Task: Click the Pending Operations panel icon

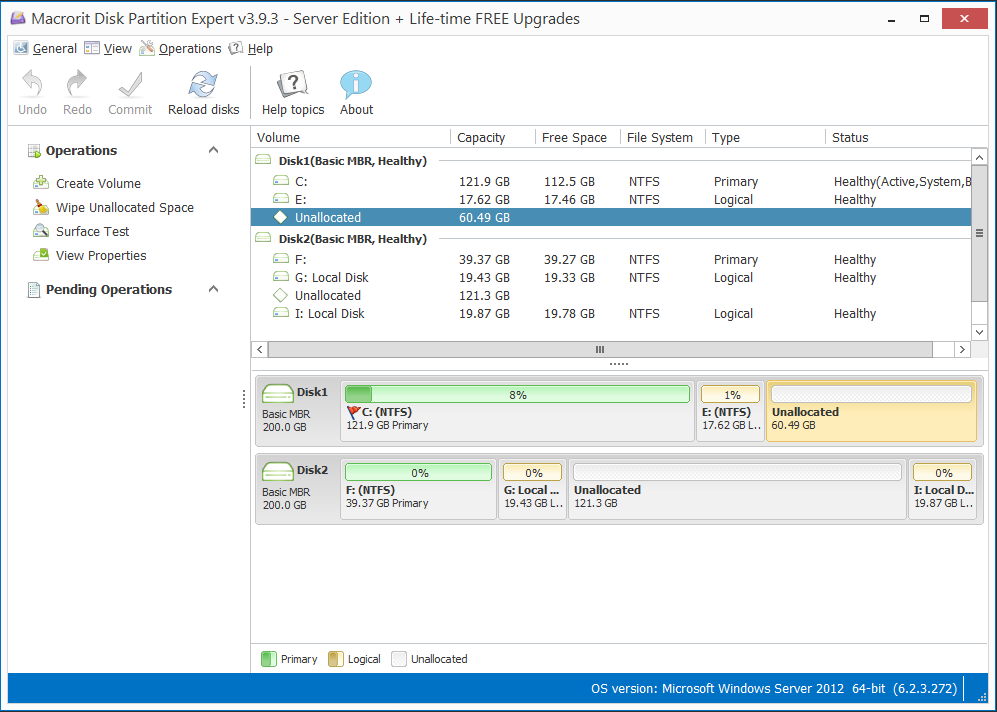Action: coord(34,290)
